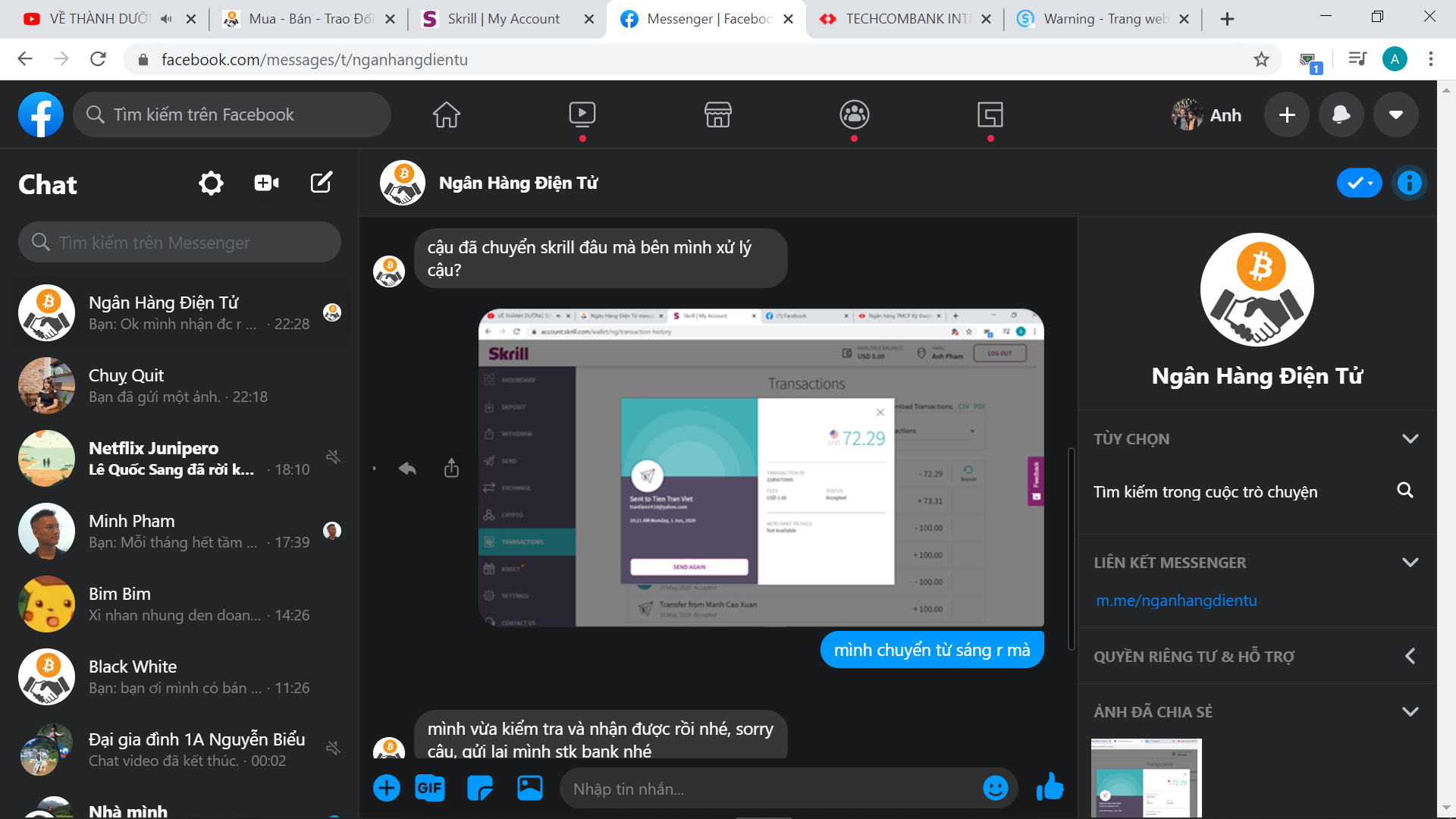Reply to the Skrill screenshot message
Image resolution: width=1456 pixels, height=819 pixels.
coord(407,469)
